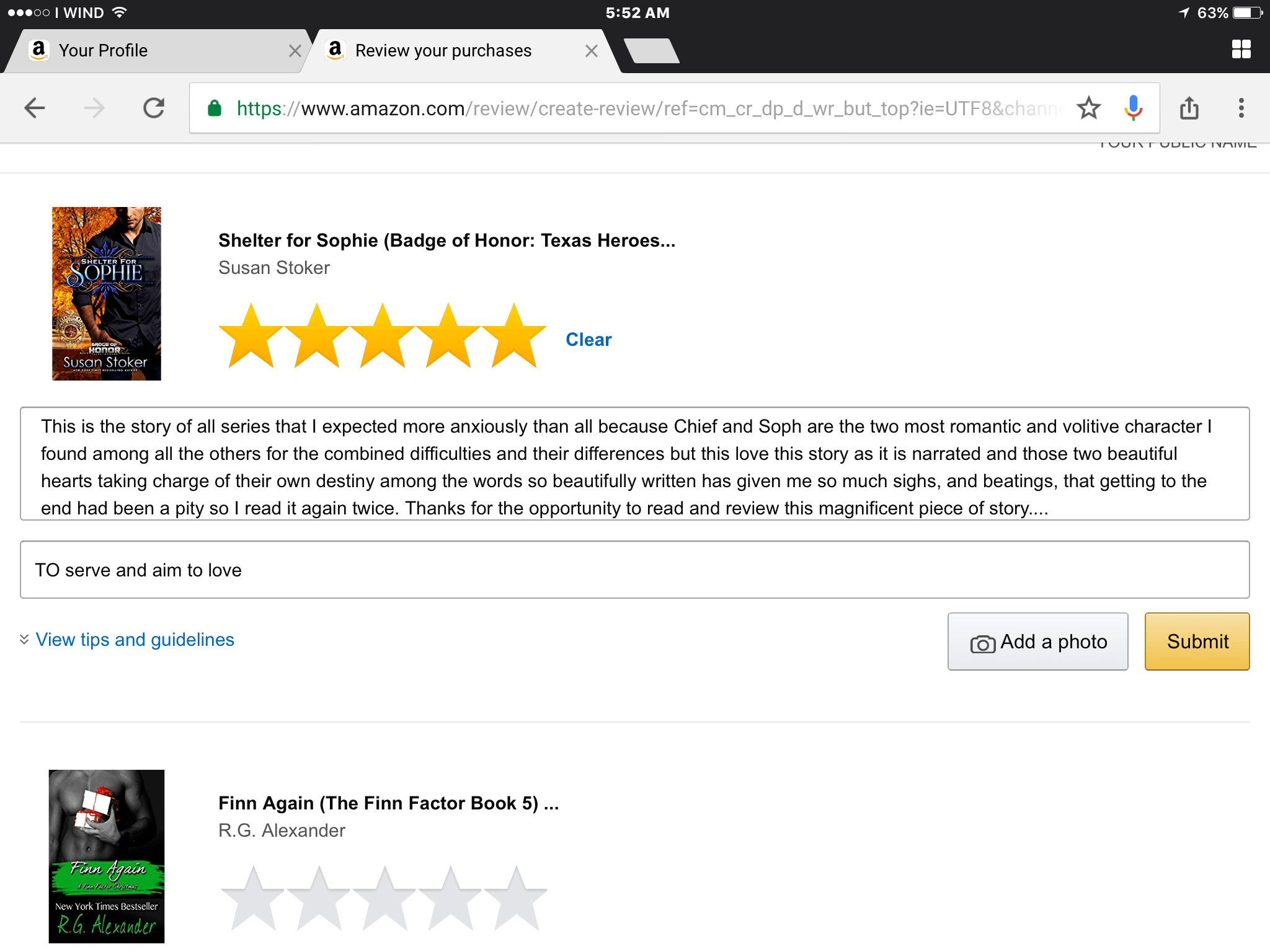
Task: Clear the Shelter for Sophie star rating
Action: 588,340
